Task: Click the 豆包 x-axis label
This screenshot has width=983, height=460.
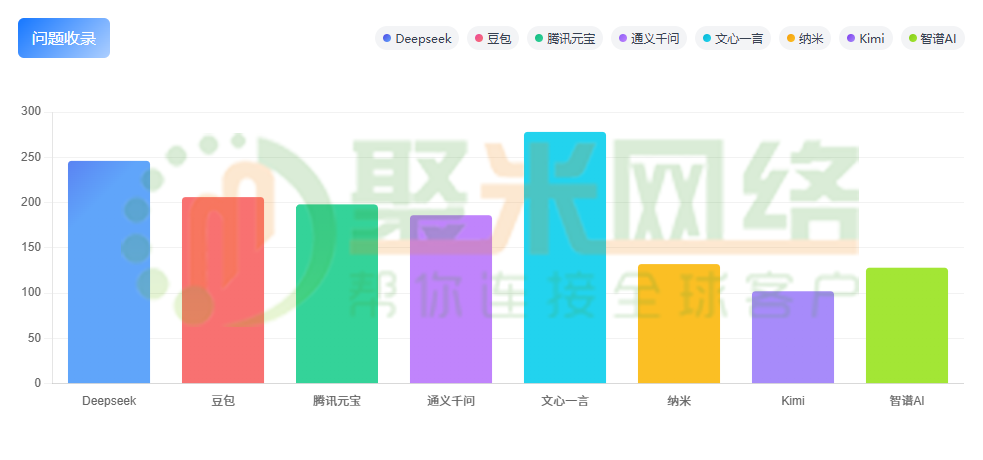Action: tap(223, 401)
